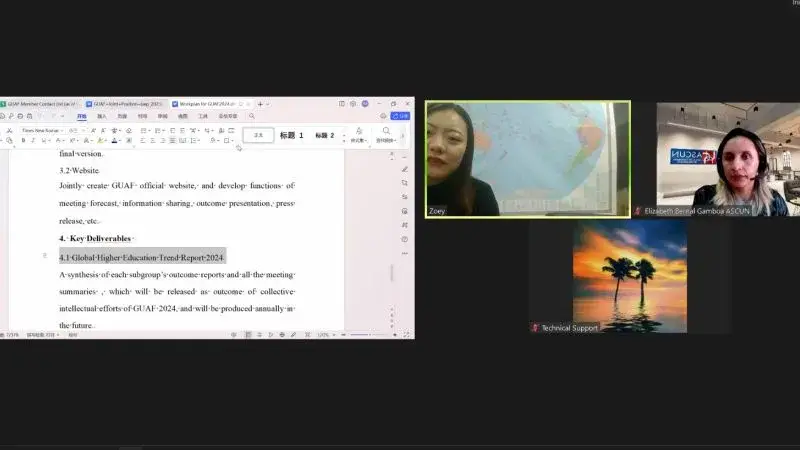Image resolution: width=800 pixels, height=450 pixels.
Task: Select Zoey's video thumbnail
Action: [x=528, y=159]
